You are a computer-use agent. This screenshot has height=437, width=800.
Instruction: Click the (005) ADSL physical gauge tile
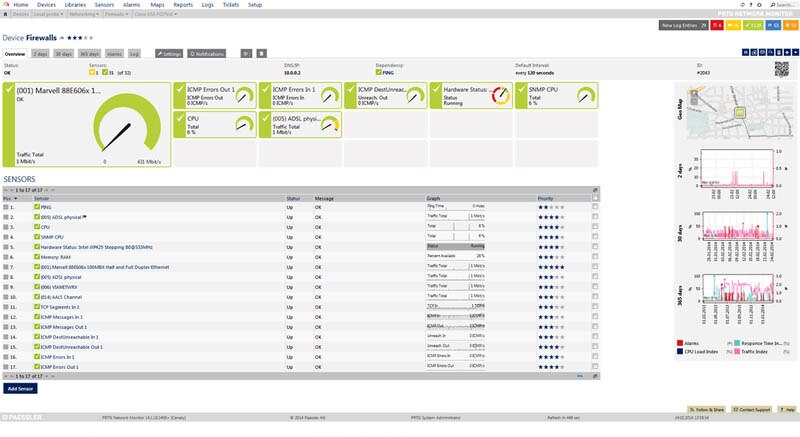tap(300, 125)
